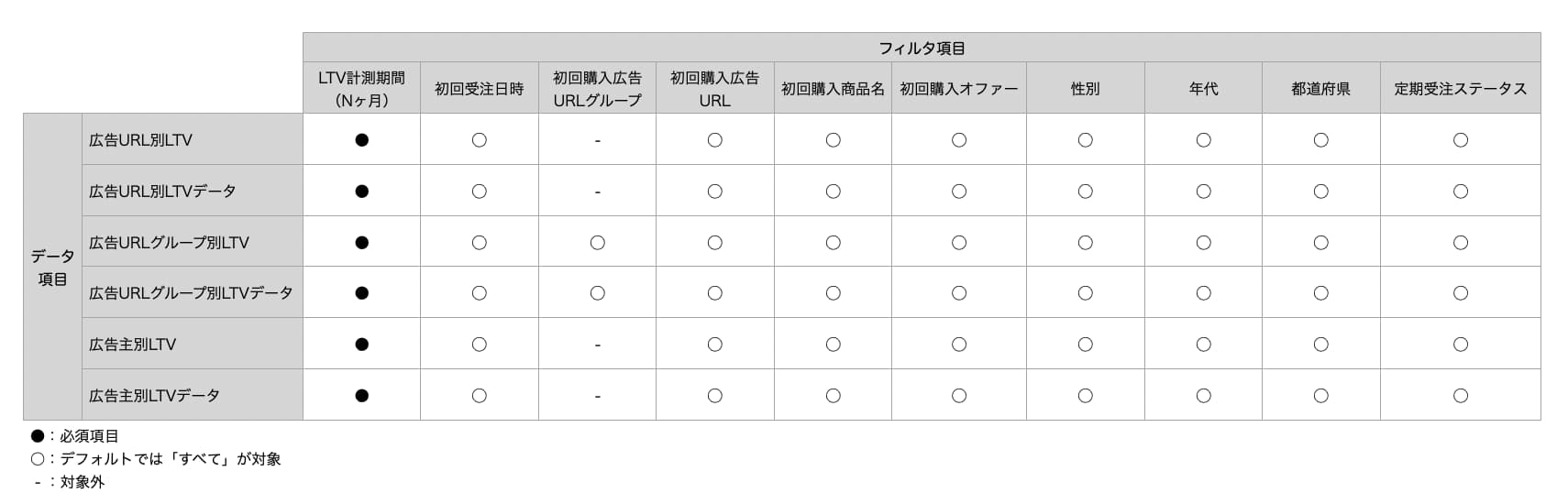Viewport: 1568px width, 504px height.
Task: Click the フィルタ項目 header bar
Action: (922, 48)
